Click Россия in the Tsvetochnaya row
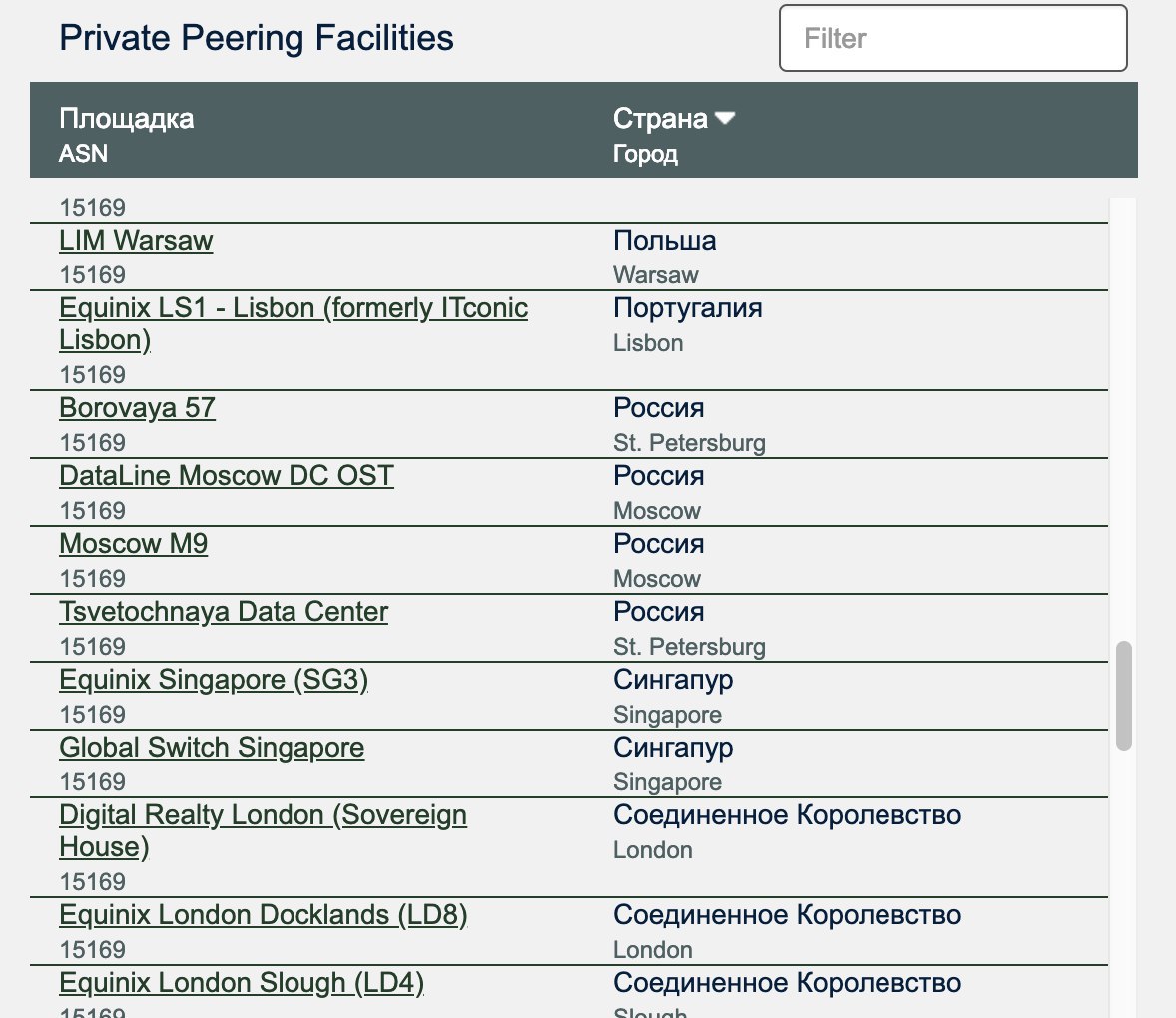1176x1018 pixels. (x=659, y=612)
